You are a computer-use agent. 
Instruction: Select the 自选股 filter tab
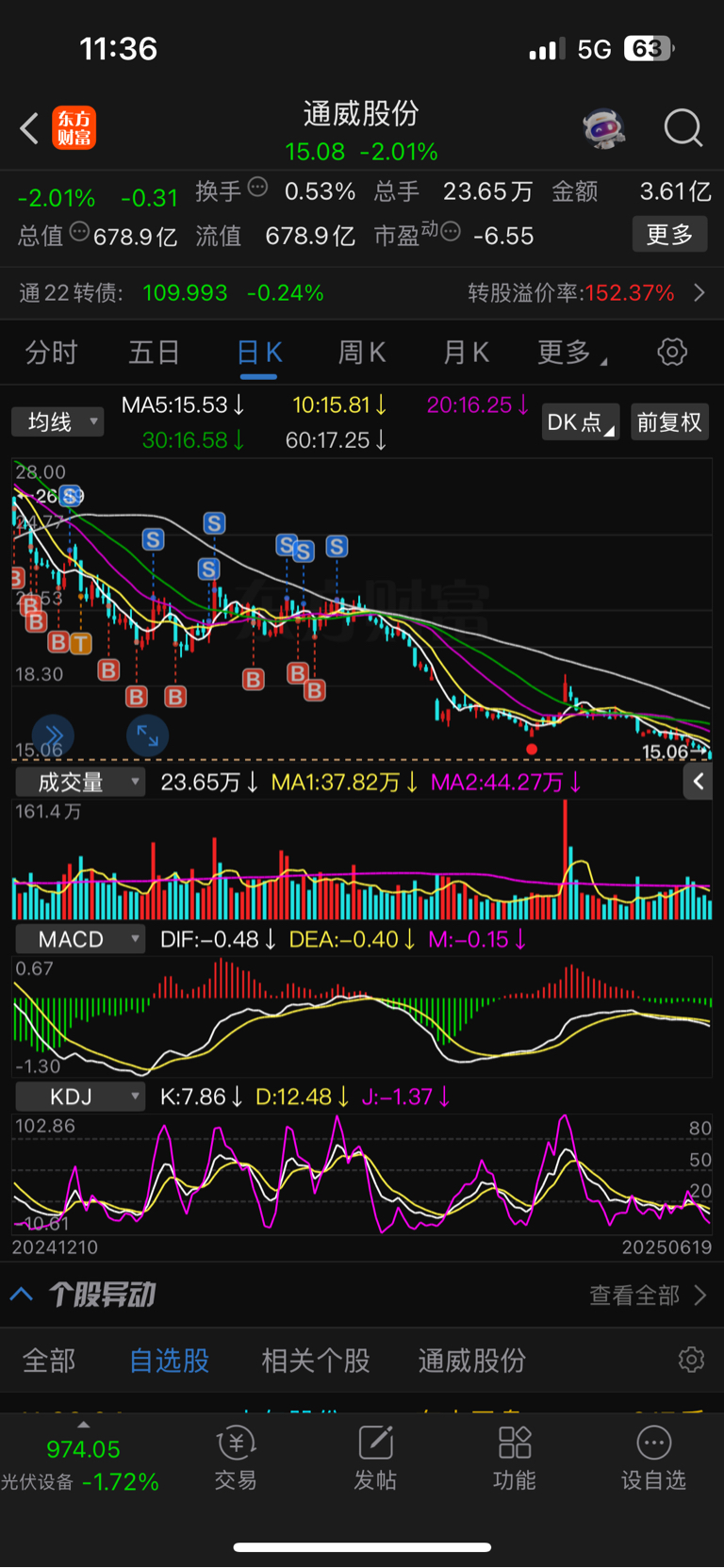click(x=170, y=1361)
